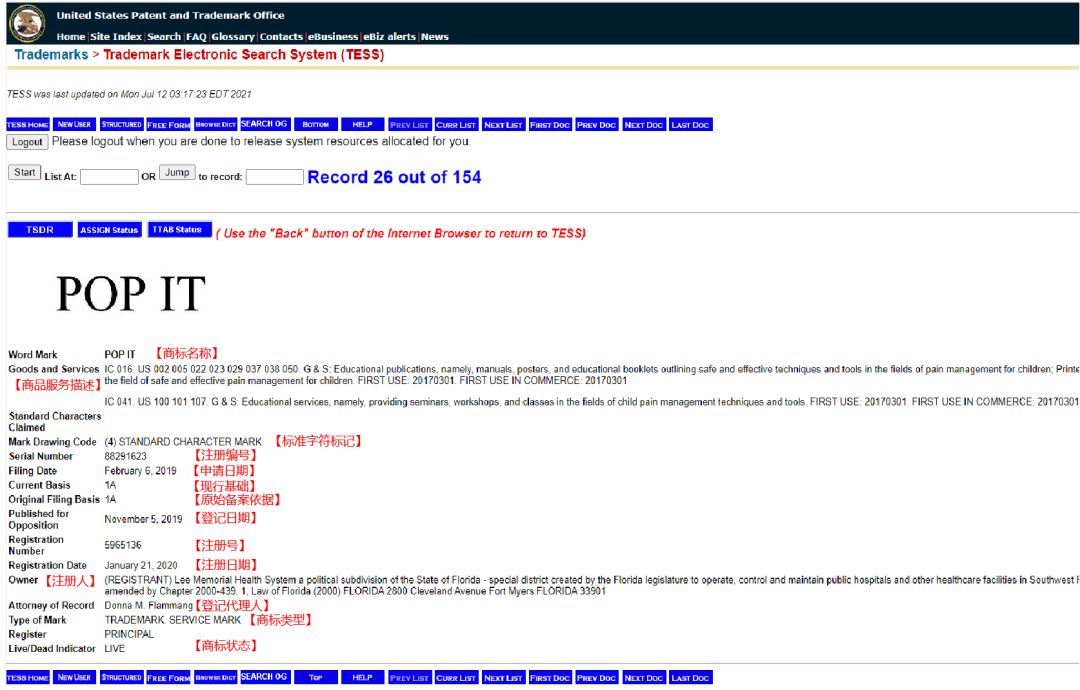Image resolution: width=1080 pixels, height=690 pixels.
Task: Click the POP IT mark image
Action: pos(131,294)
